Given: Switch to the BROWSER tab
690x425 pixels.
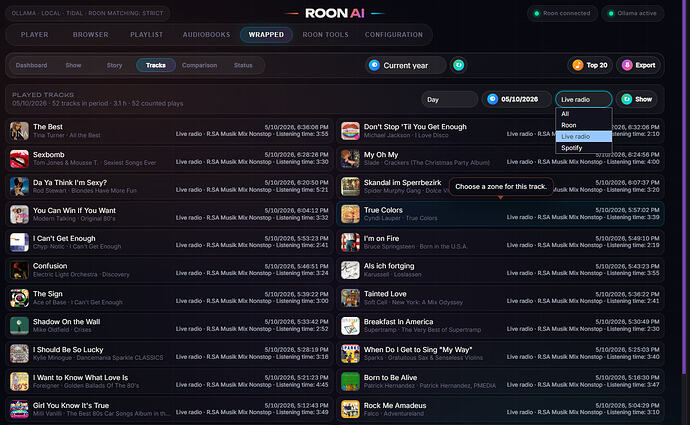Looking at the screenshot, I should (x=90, y=35).
